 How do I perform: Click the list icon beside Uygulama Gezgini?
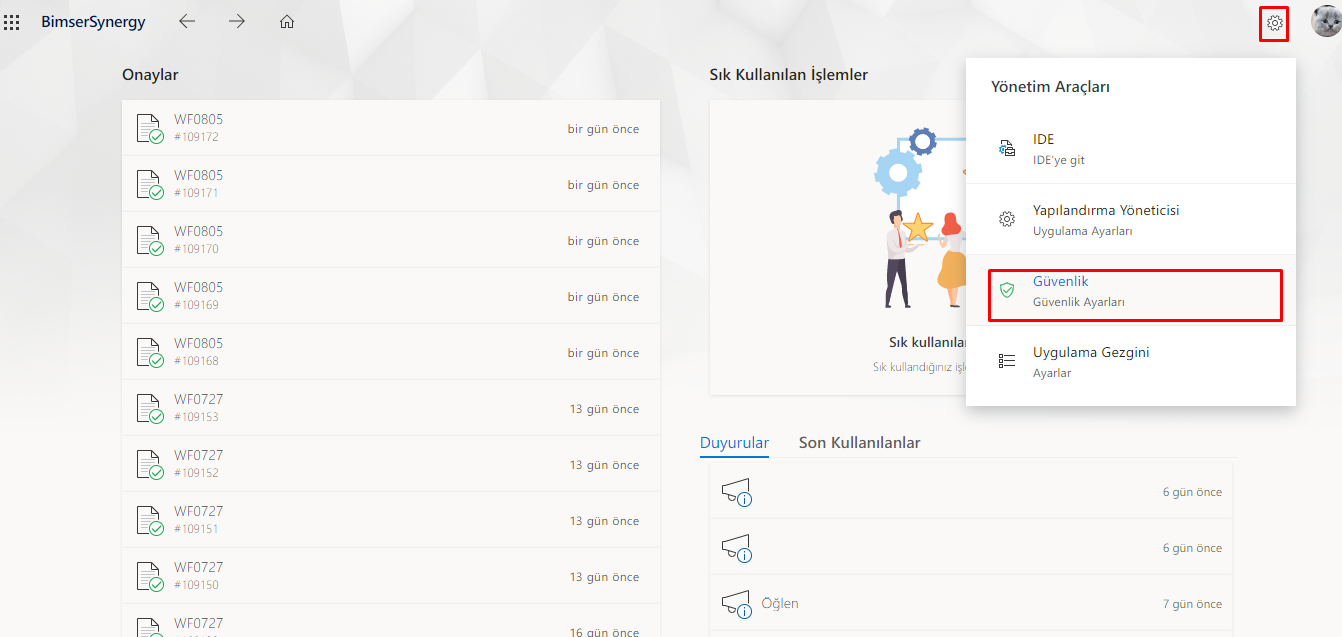click(1008, 361)
